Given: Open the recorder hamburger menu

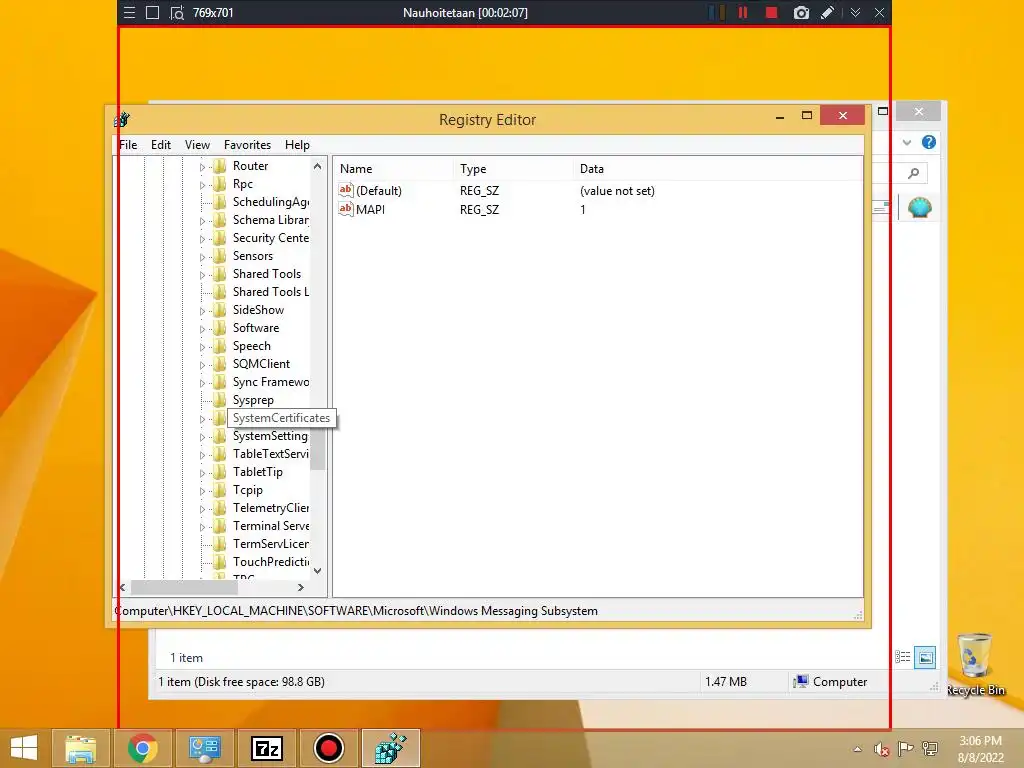Looking at the screenshot, I should 129,12.
